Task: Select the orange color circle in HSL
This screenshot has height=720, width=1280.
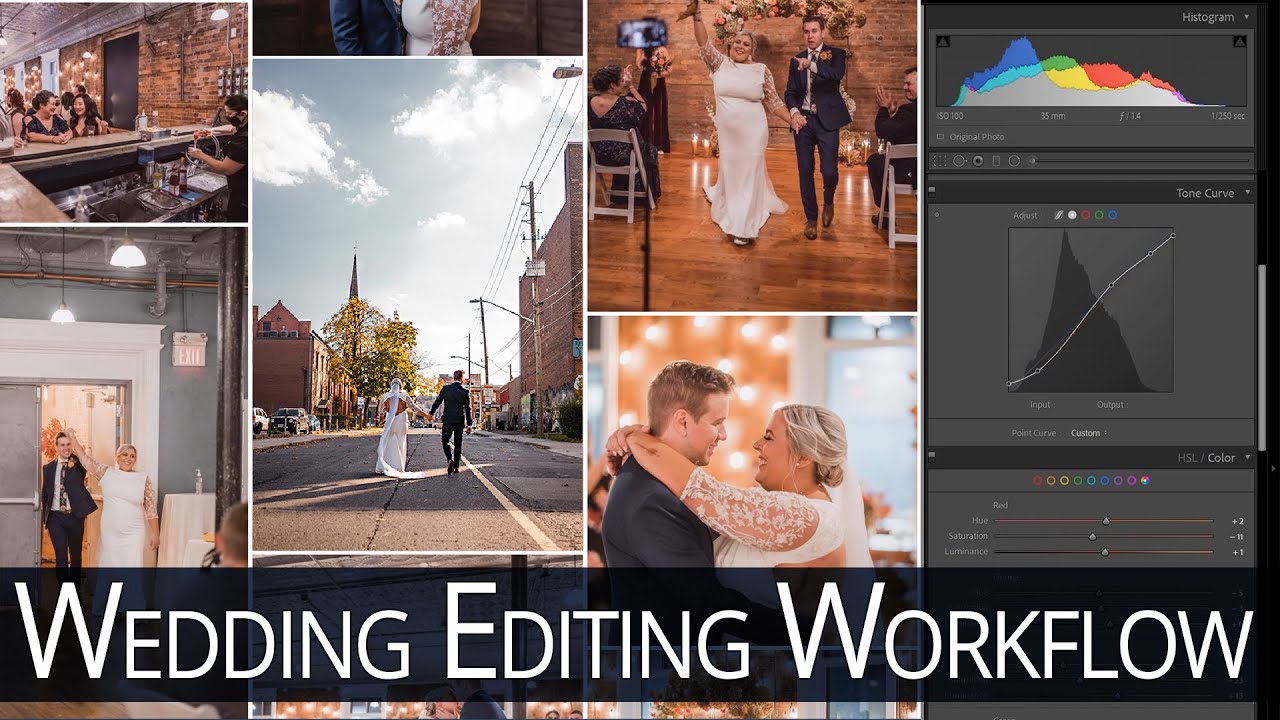Action: tap(1051, 481)
